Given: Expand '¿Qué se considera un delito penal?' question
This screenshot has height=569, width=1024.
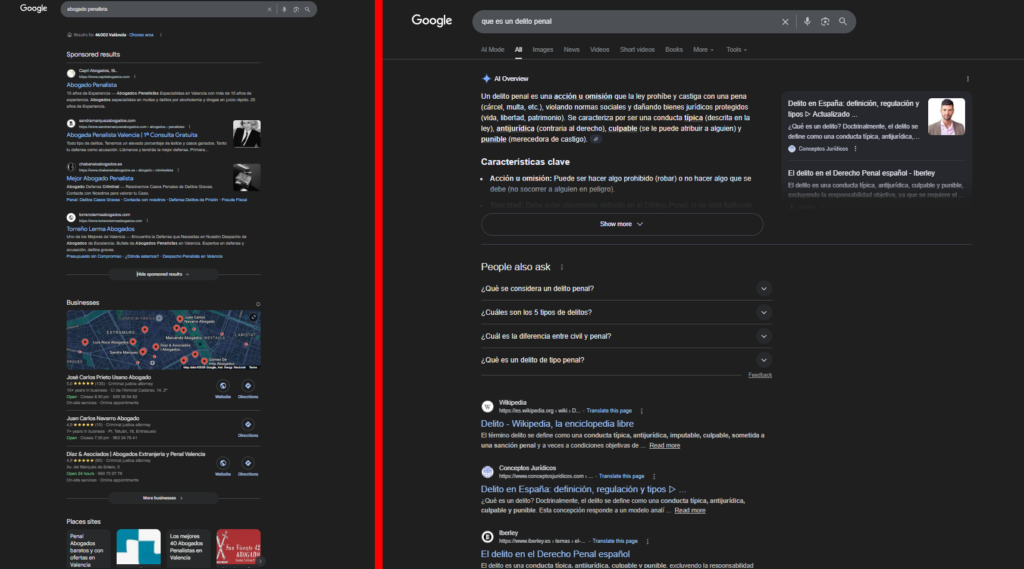Looking at the screenshot, I should (764, 289).
